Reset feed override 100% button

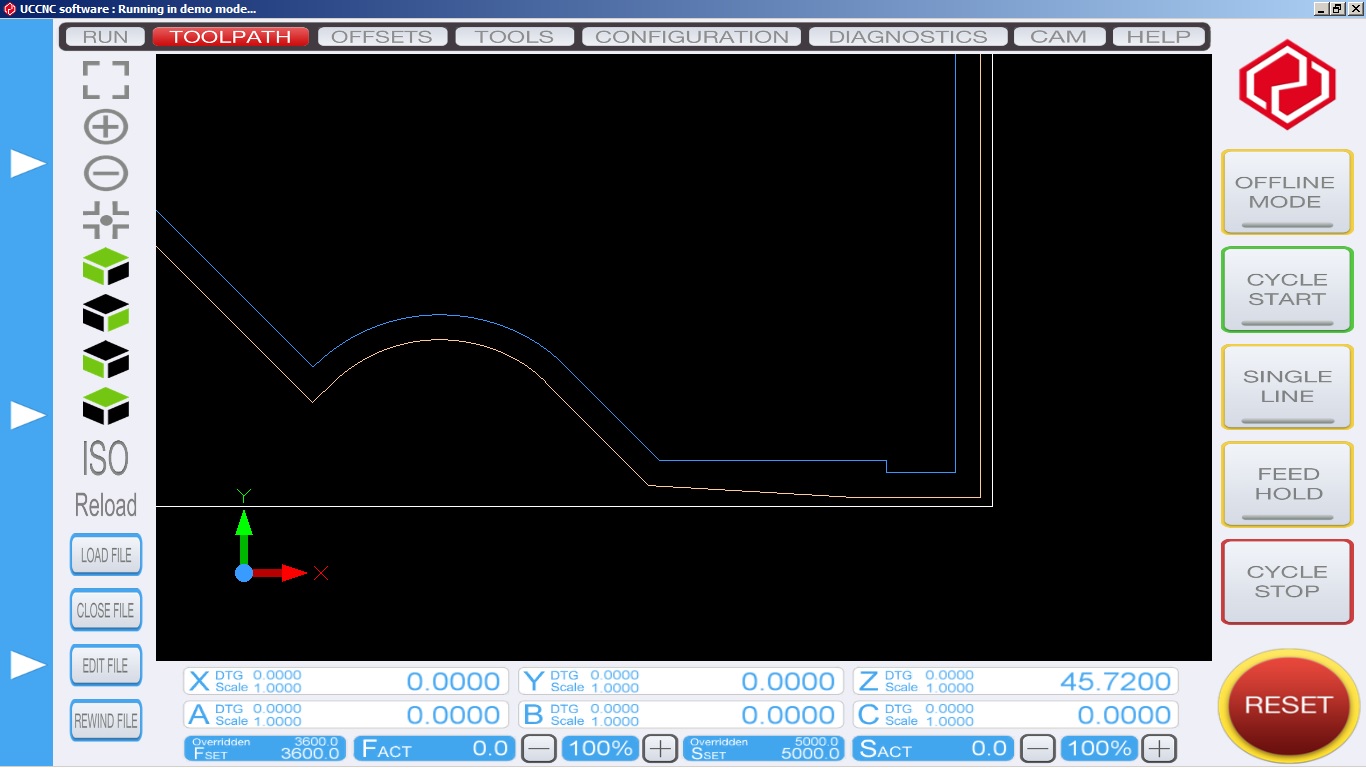point(600,749)
